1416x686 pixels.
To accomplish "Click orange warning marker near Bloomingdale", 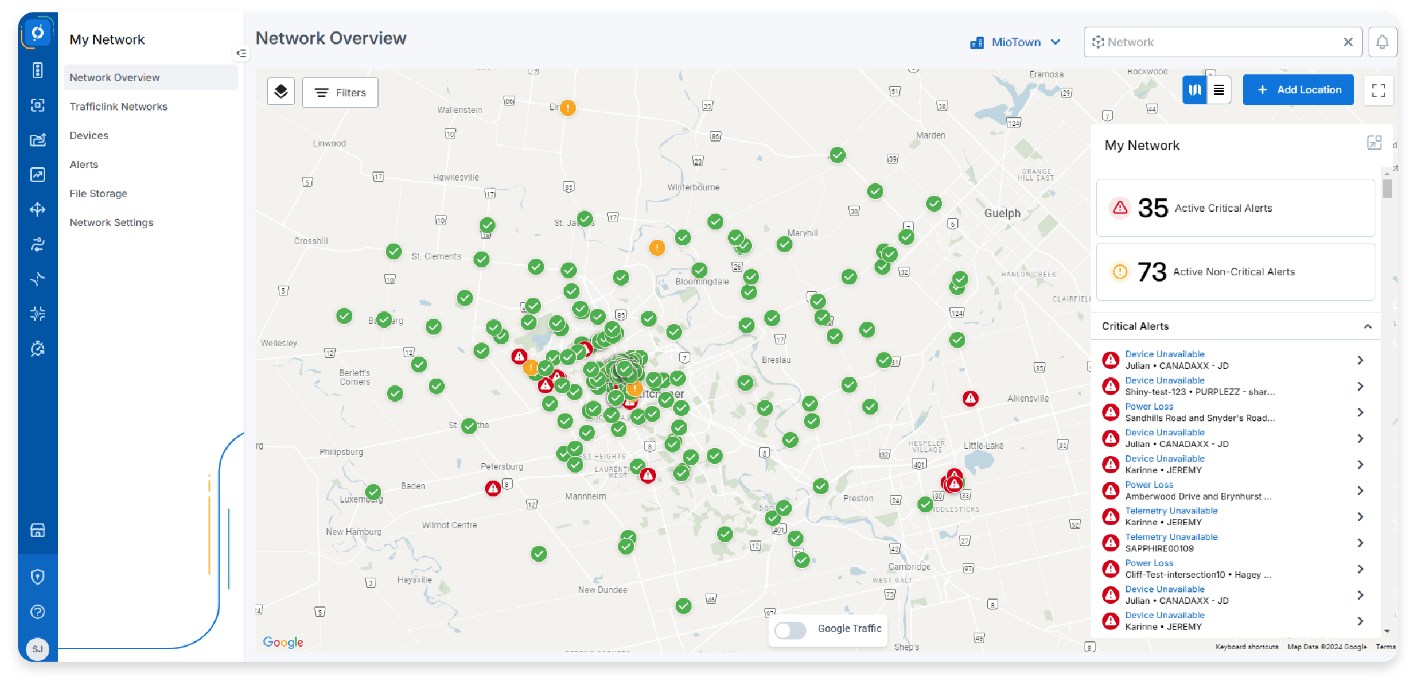I will click(x=657, y=247).
